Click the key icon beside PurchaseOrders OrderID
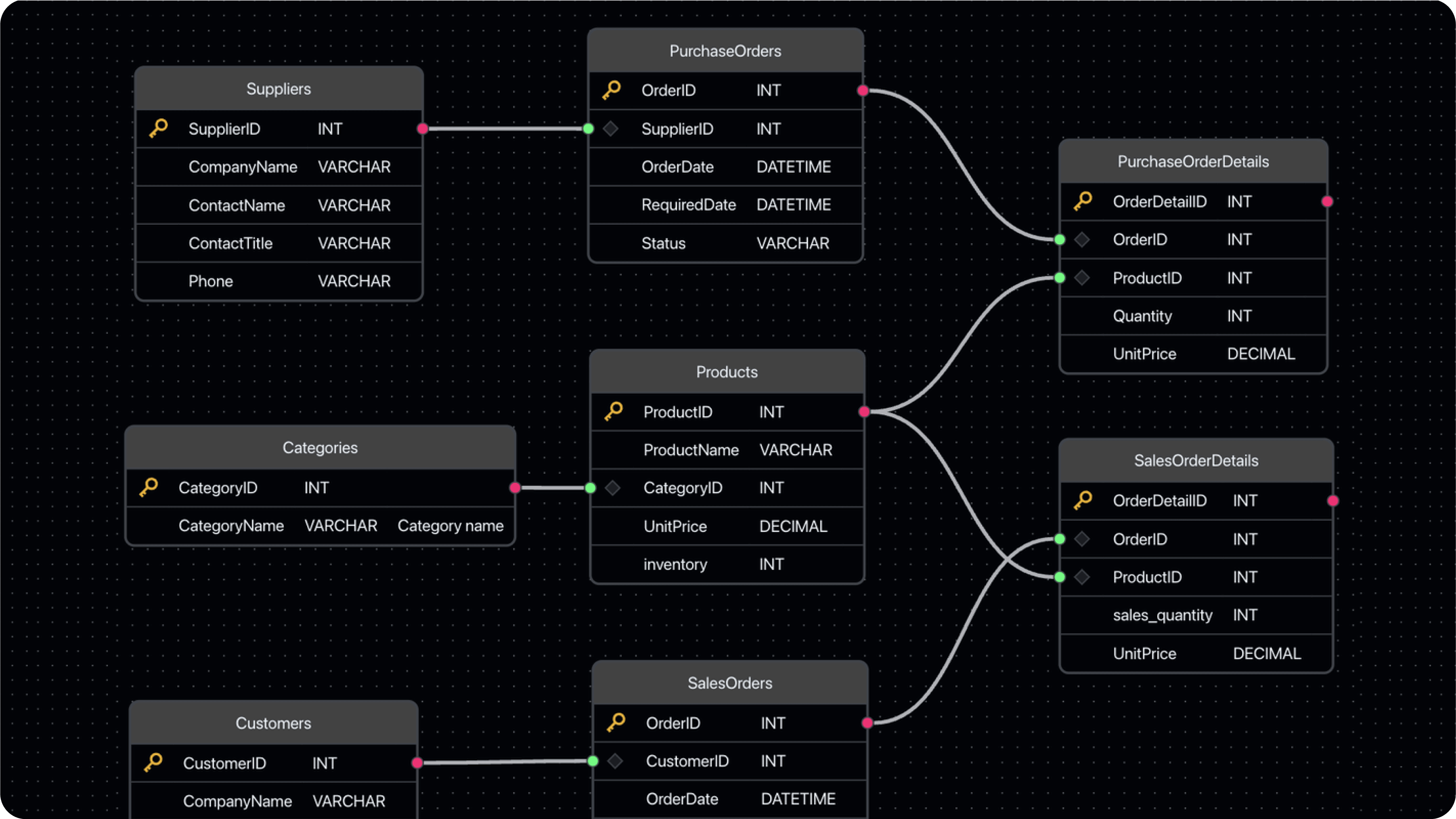 coord(612,90)
